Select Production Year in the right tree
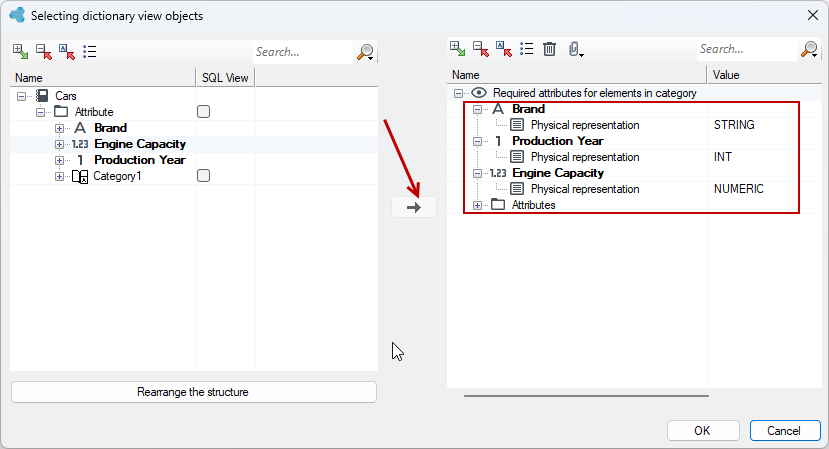The width and height of the screenshot is (829, 449). 558,141
